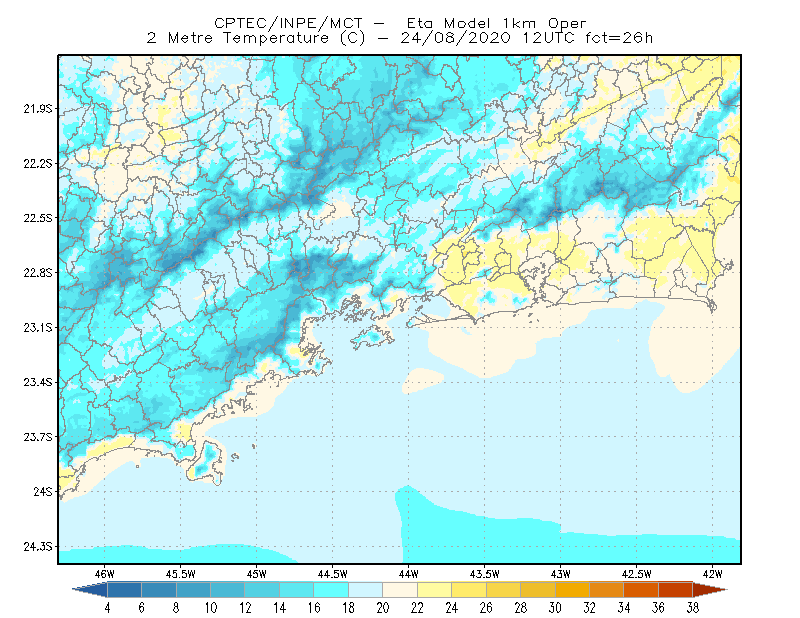Image resolution: width=800 pixels, height=618 pixels.
Task: Pick the 30–32 °C colorbar swatch
Action: coord(572,590)
